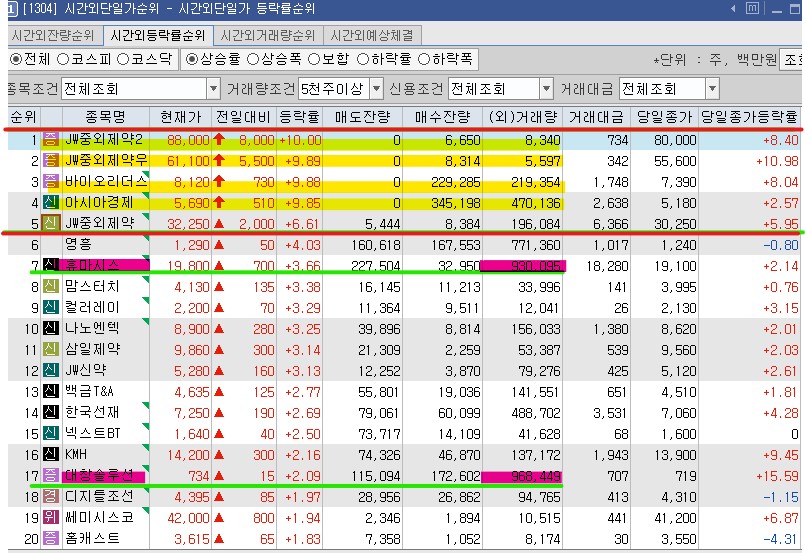Viewport: 805px width, 553px height.
Task: Click the 신 badge next to 한국선재
Action: [x=50, y=412]
